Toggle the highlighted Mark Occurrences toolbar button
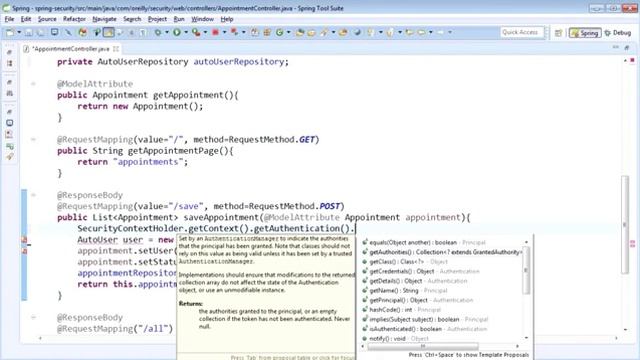 point(109,33)
